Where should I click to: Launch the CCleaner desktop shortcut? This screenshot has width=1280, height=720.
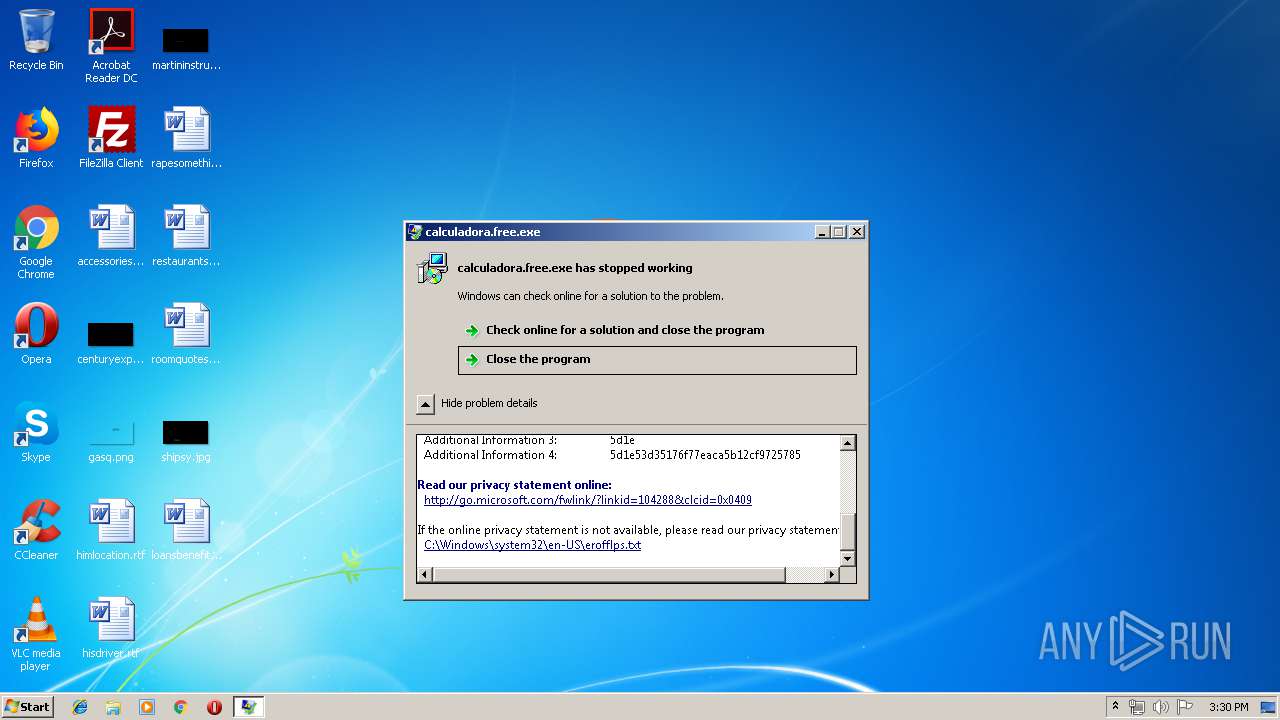coord(36,530)
